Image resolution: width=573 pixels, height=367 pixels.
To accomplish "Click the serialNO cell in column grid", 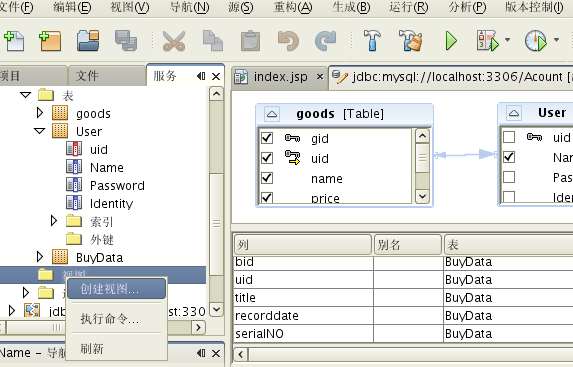I will pos(303,333).
